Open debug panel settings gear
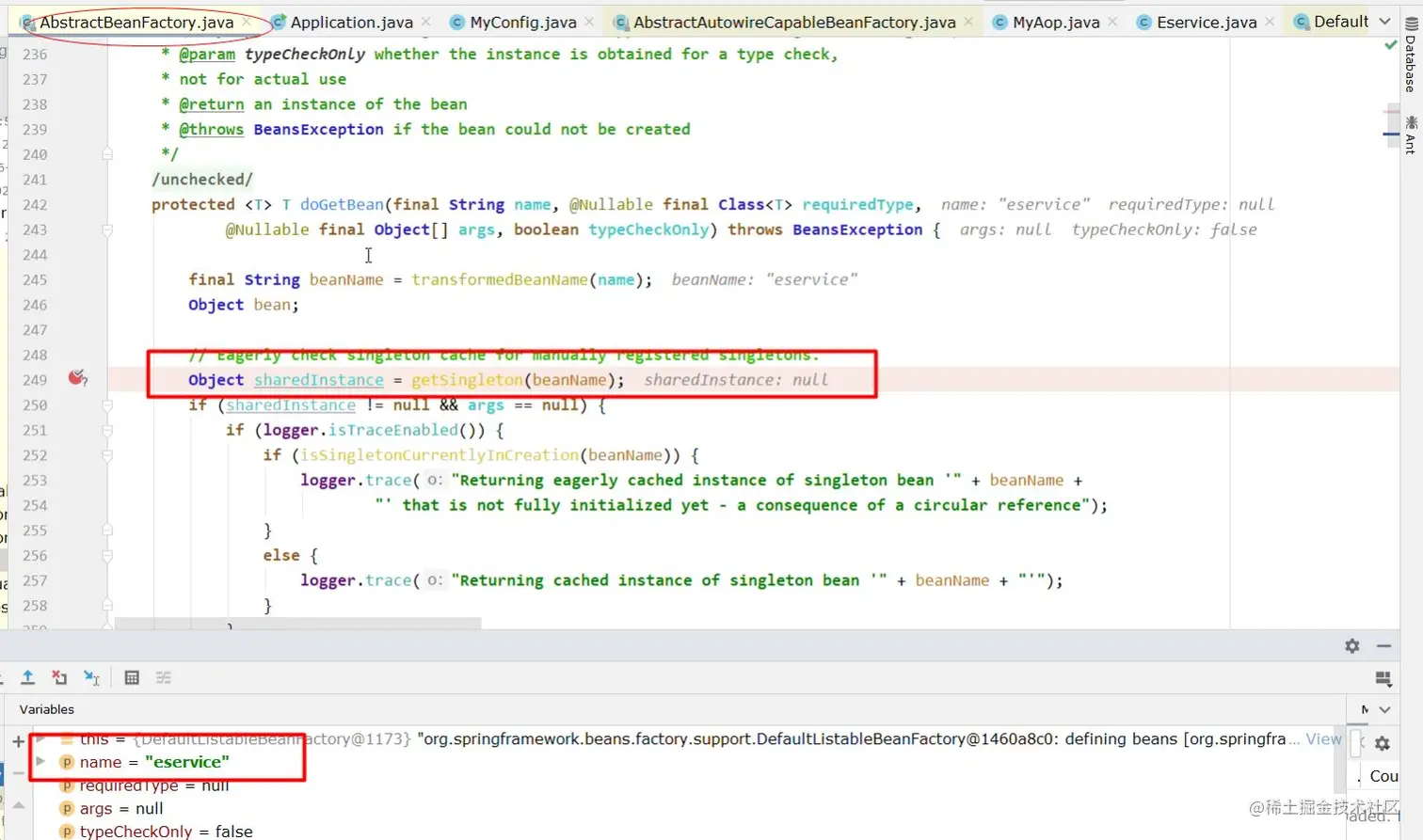The height and width of the screenshot is (840, 1423). pyautogui.click(x=1352, y=645)
